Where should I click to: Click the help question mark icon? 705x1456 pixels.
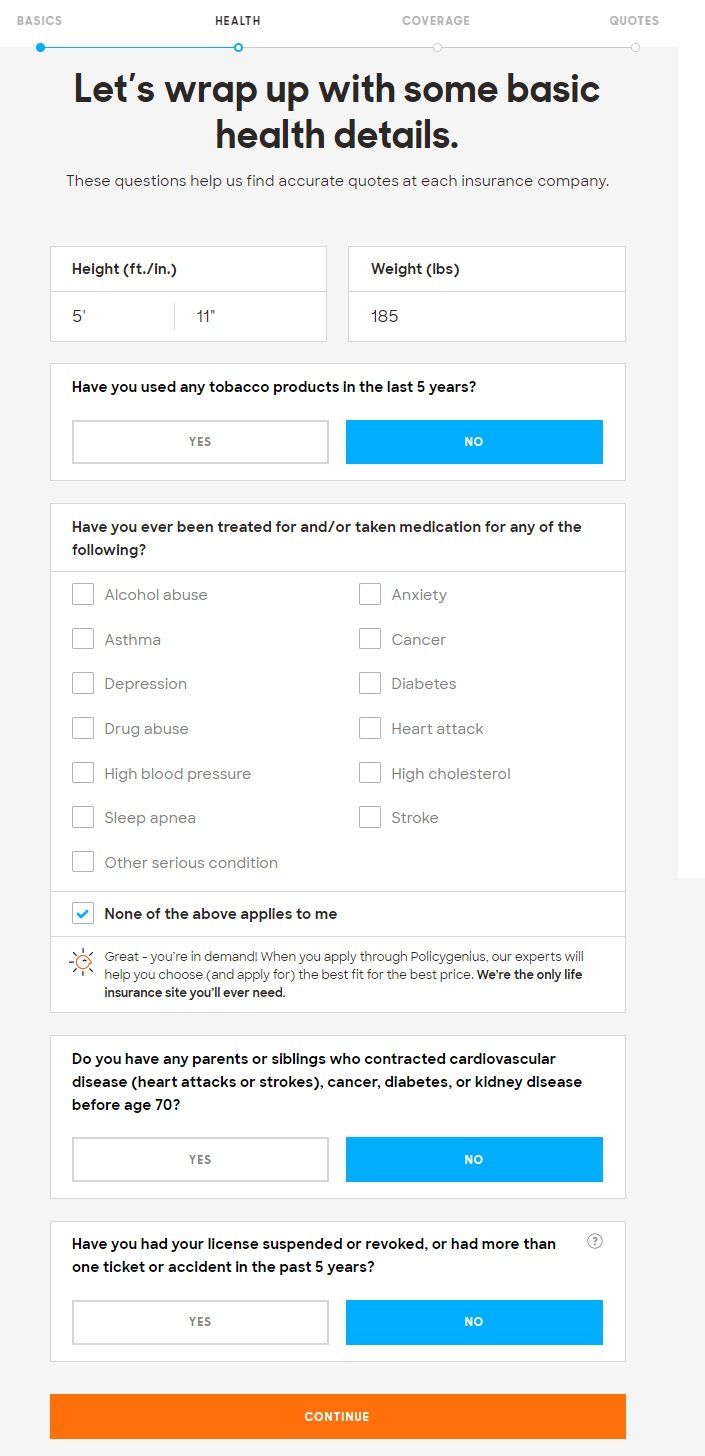pos(595,1241)
